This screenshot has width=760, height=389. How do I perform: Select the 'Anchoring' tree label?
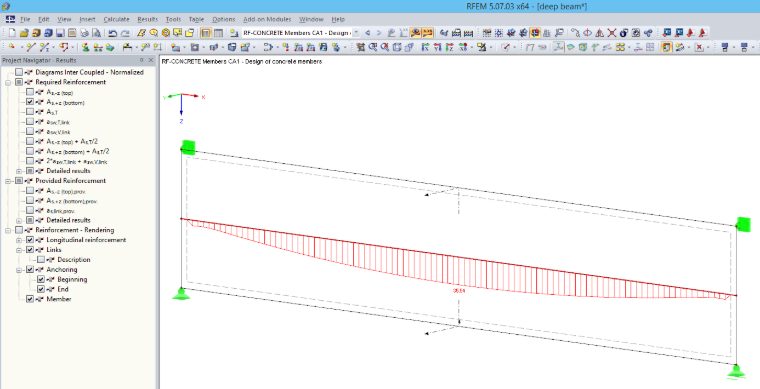[x=62, y=269]
